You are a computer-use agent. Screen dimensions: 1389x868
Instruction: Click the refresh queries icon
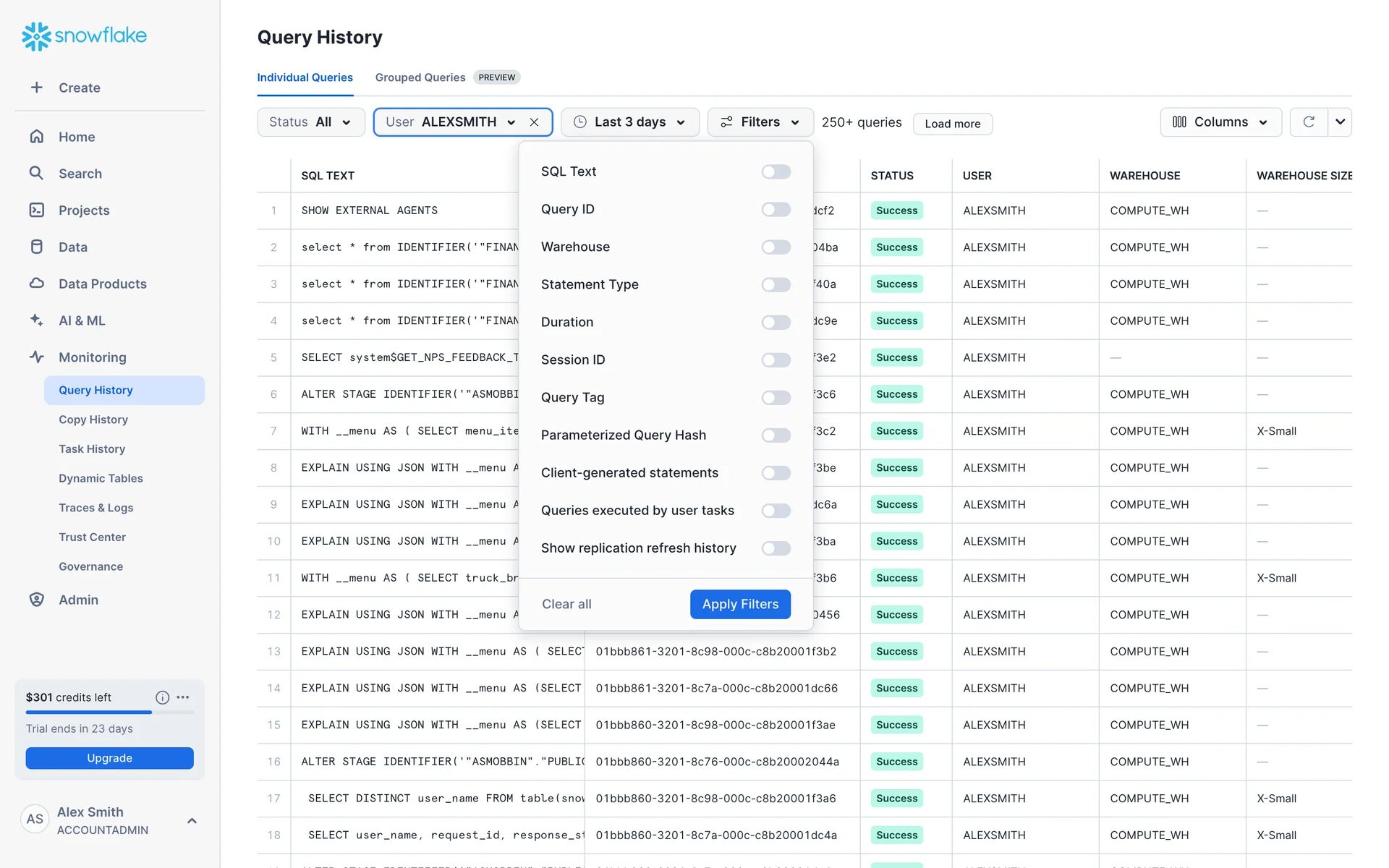coord(1309,122)
